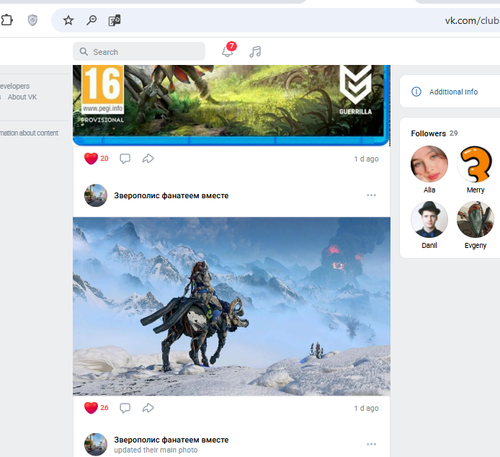This screenshot has width=500, height=457.
Task: Open notifications bell with 7 badge
Action: coord(228,50)
